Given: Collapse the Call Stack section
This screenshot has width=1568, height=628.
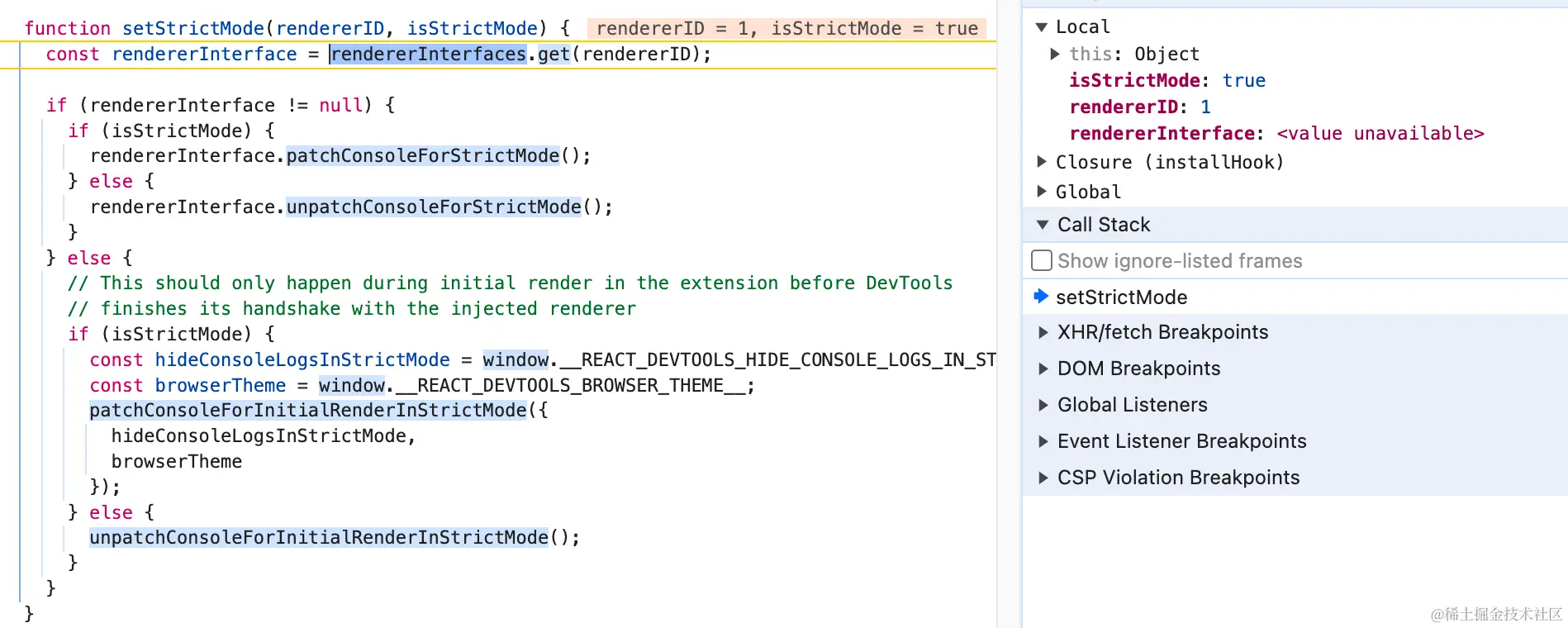Looking at the screenshot, I should tap(1043, 225).
